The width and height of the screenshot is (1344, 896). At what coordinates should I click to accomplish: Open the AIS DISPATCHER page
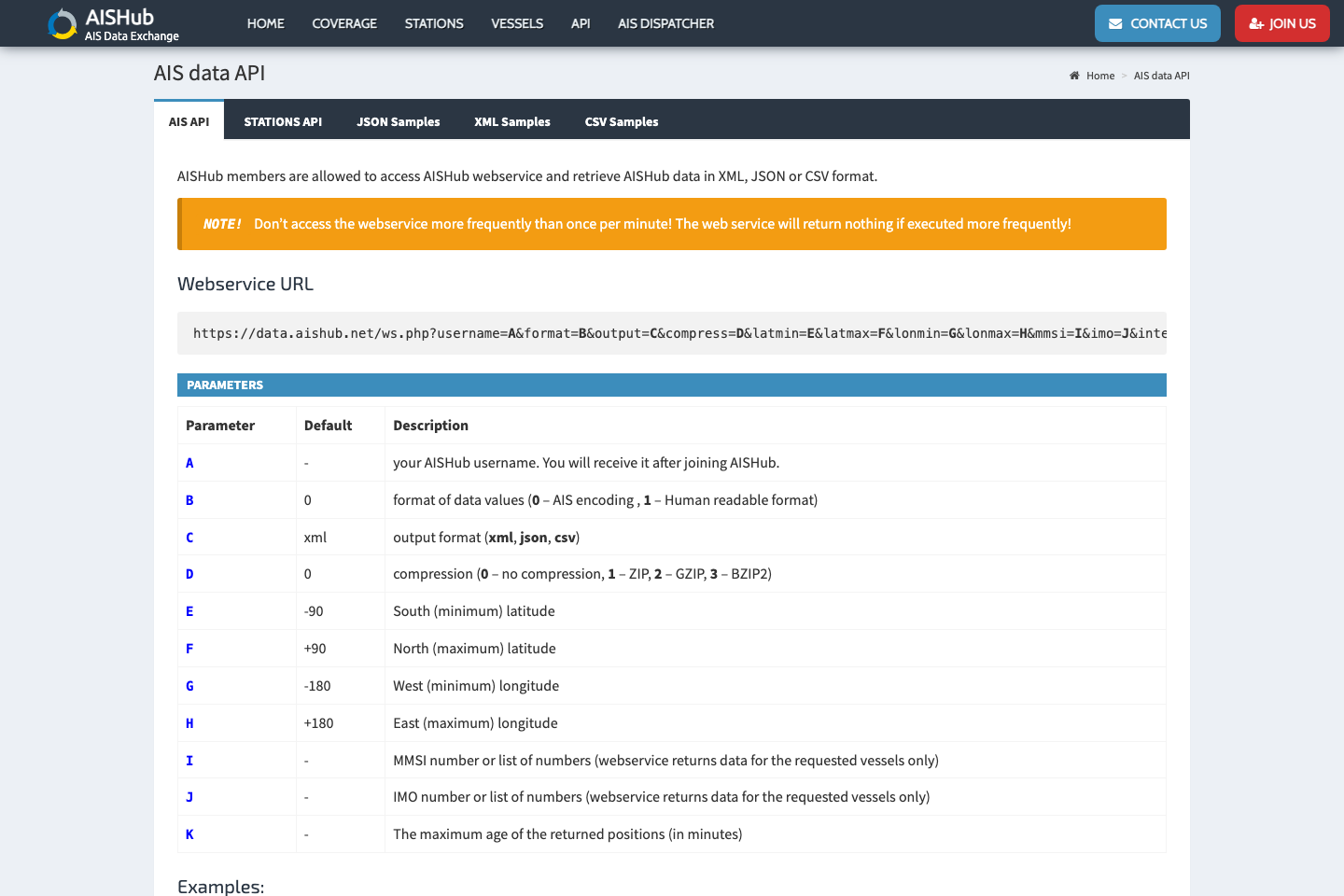click(x=665, y=23)
